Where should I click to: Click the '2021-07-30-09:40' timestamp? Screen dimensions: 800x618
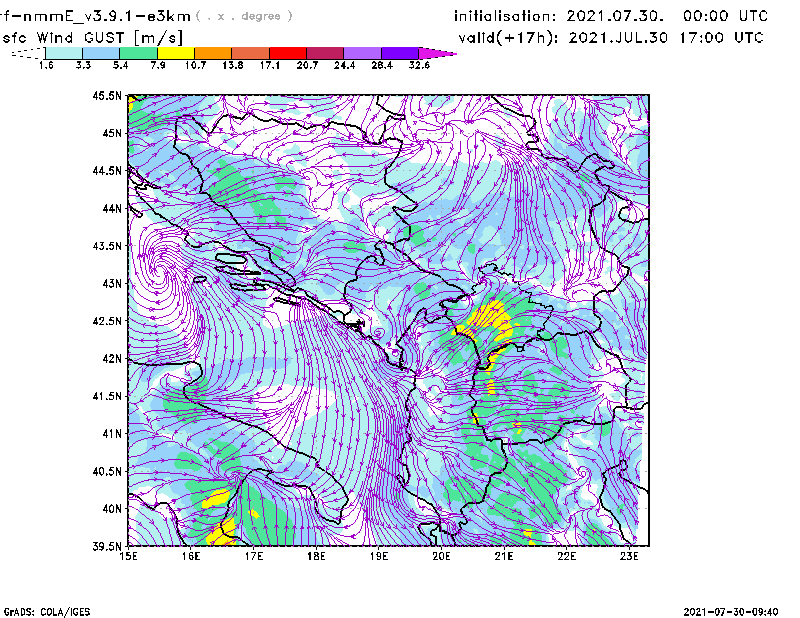click(731, 612)
